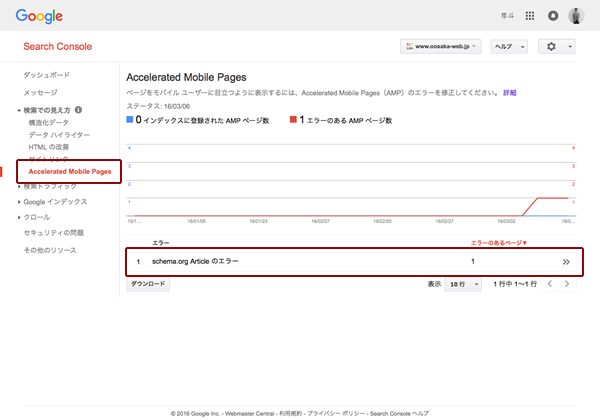The height and width of the screenshot is (420, 600).
Task: Expand the クロール section
Action: point(19,217)
